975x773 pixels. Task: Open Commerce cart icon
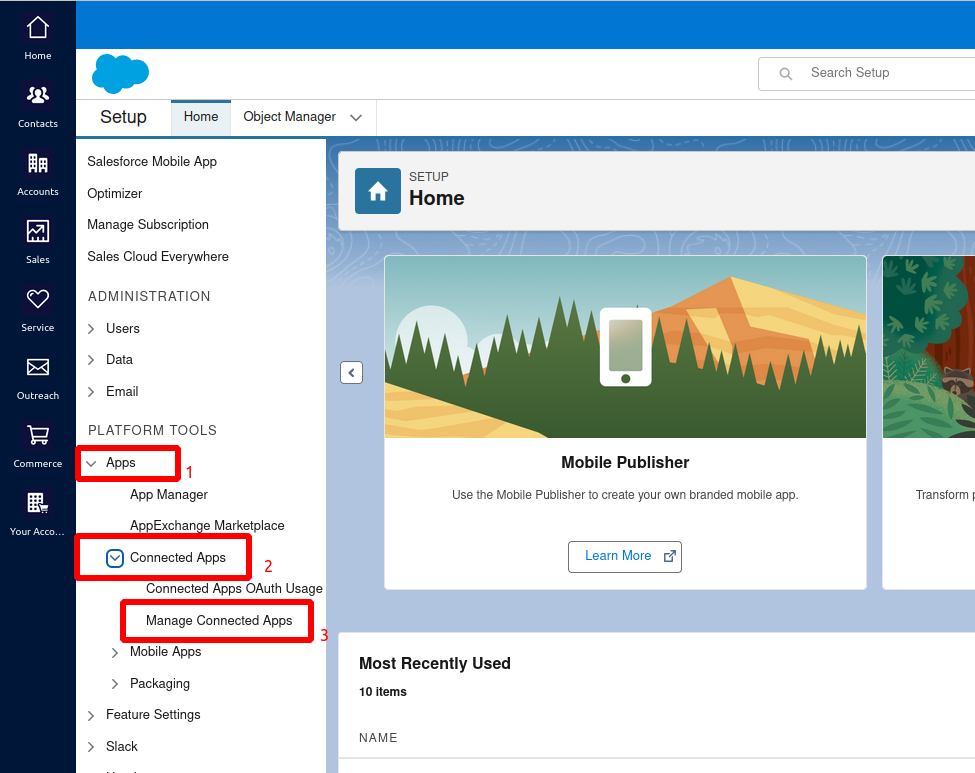tap(37, 435)
